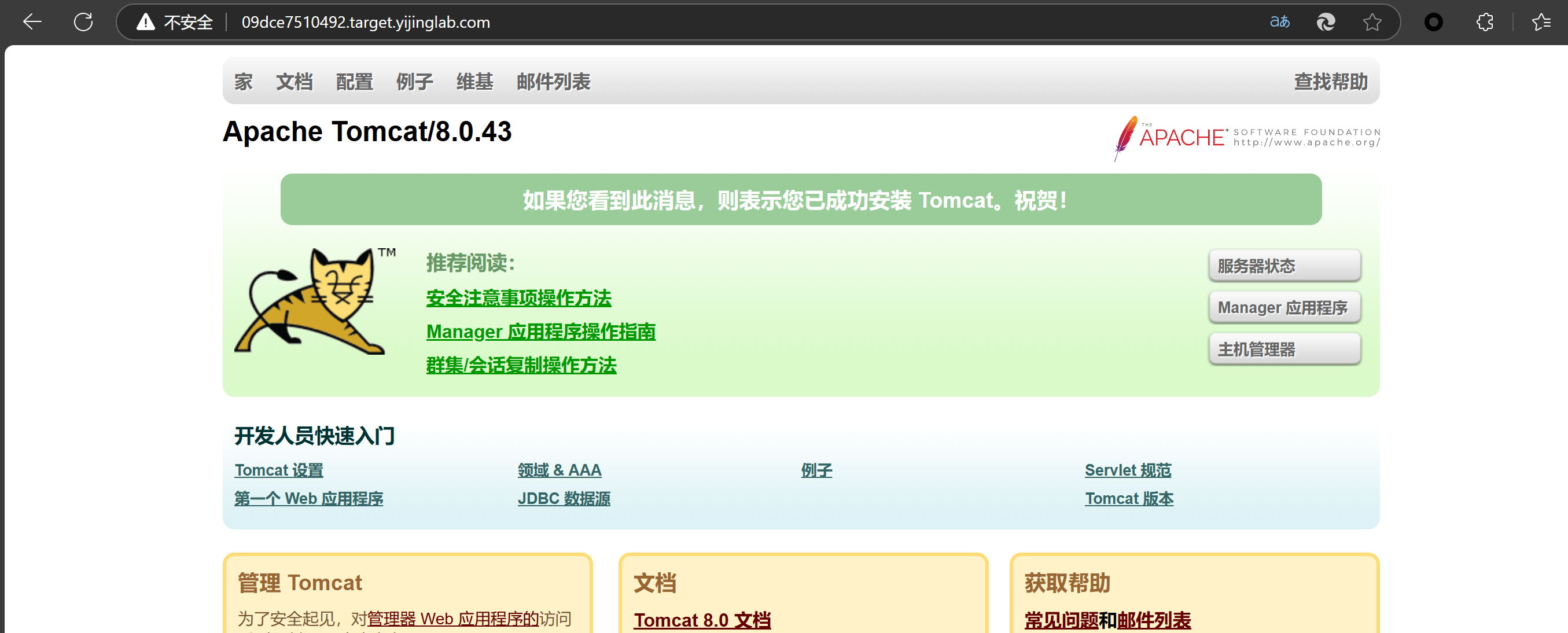Screen dimensions: 1568x633
Task: Click 查找帮助 in the navigation bar
Action: 1331,82
